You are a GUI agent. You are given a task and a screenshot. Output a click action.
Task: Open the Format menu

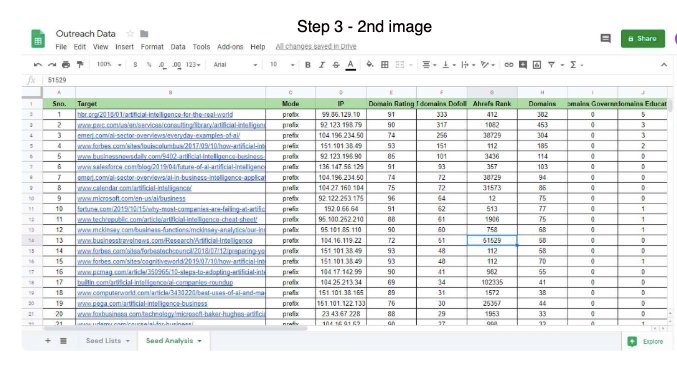(152, 47)
